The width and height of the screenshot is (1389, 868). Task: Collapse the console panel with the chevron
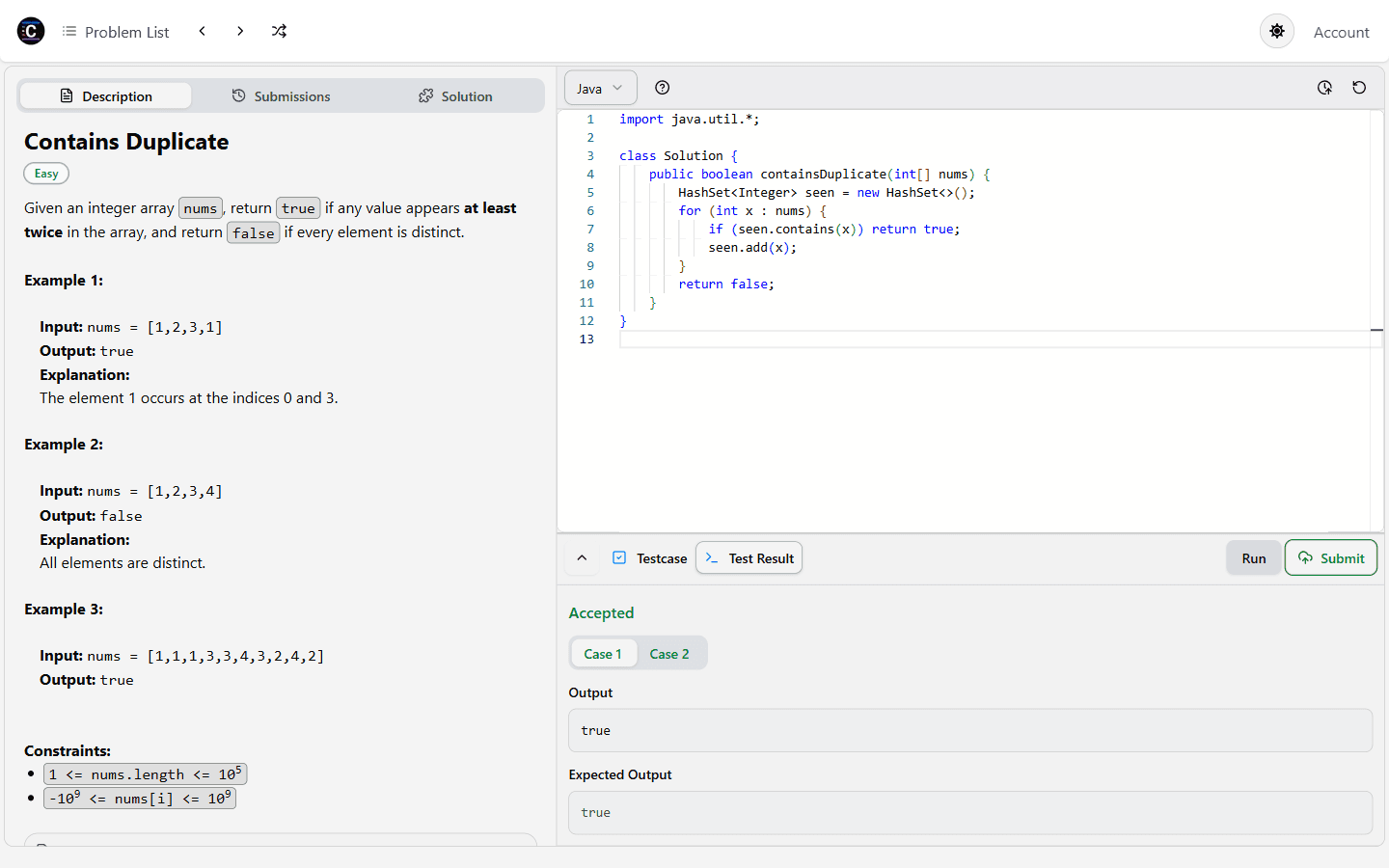coord(582,557)
